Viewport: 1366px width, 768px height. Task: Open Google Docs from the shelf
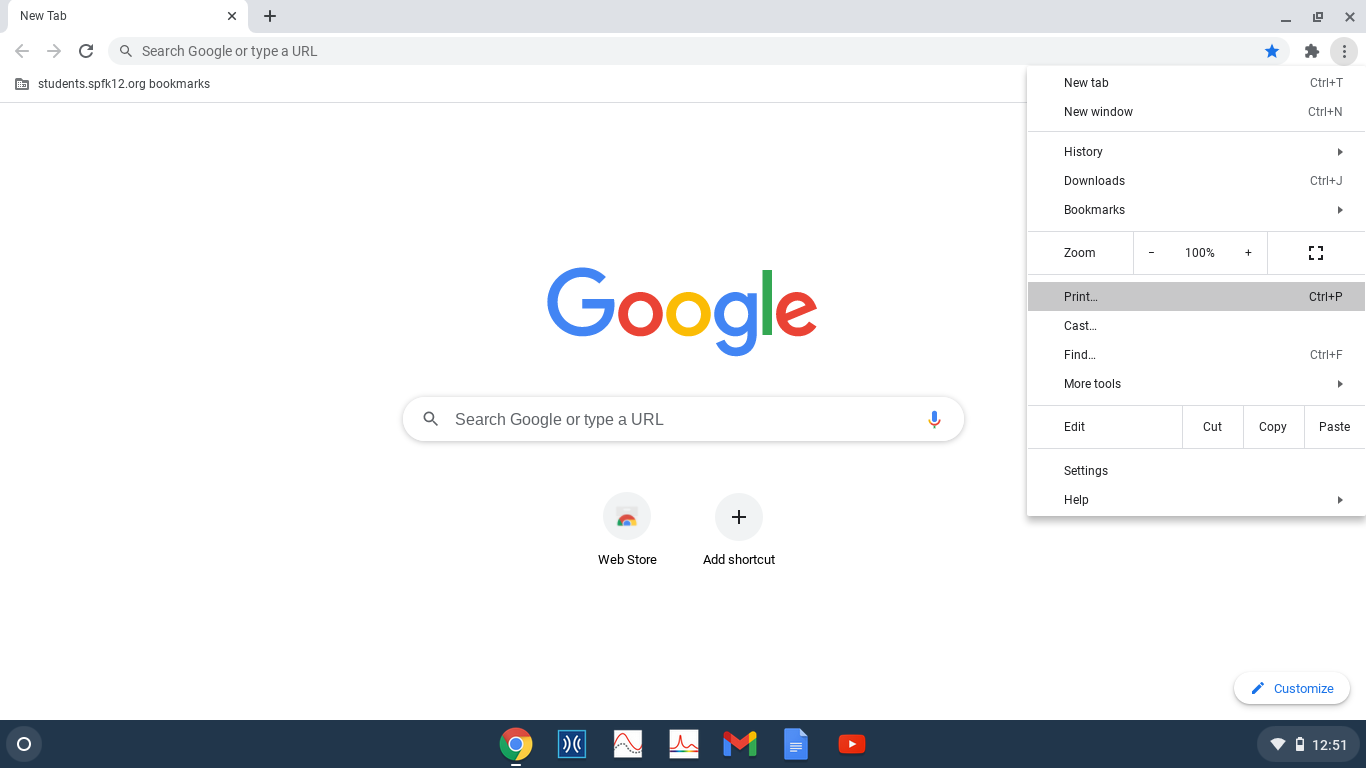[796, 744]
